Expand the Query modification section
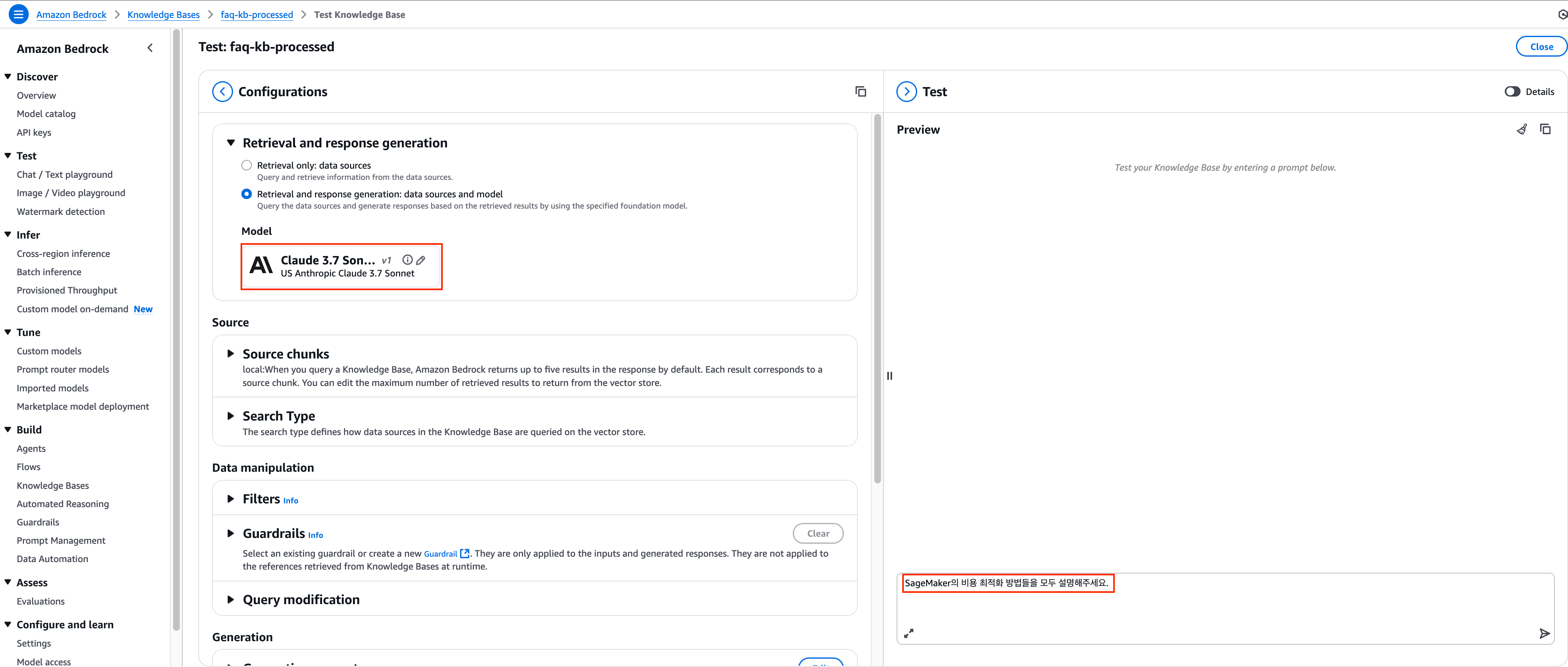1568x667 pixels. [231, 600]
